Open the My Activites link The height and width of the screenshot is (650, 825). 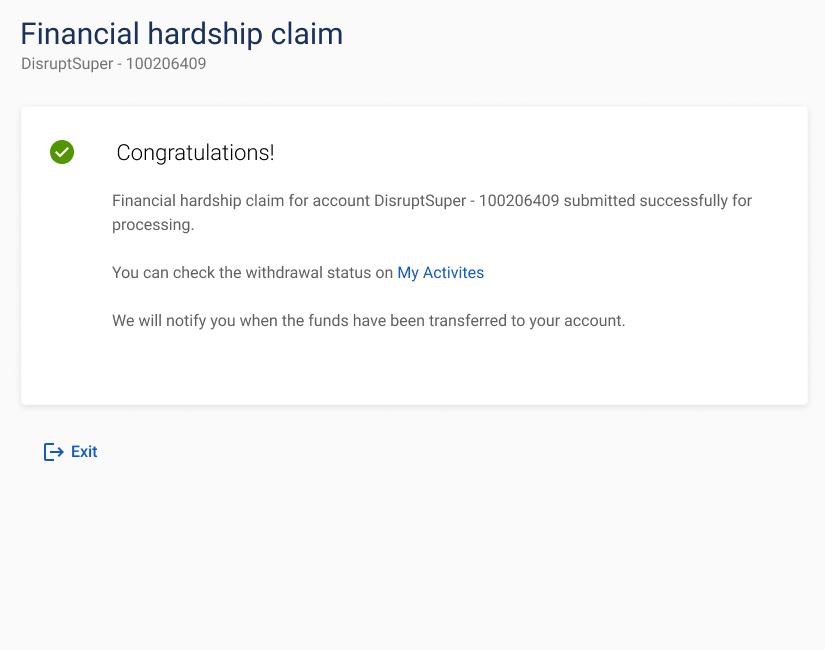point(440,273)
